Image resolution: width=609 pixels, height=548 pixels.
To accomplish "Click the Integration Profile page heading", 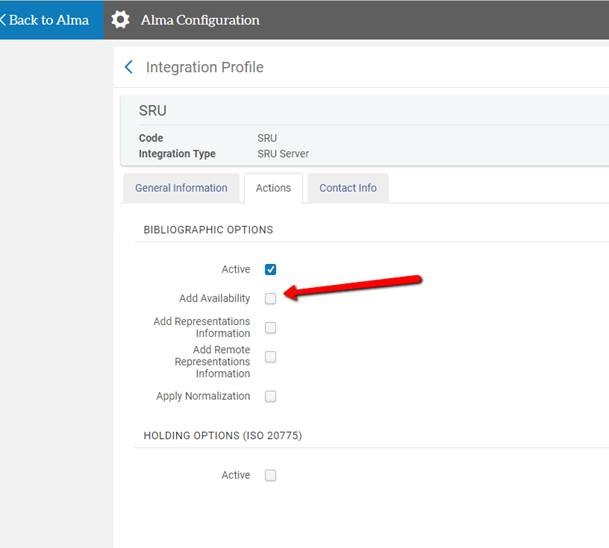I will tap(205, 67).
